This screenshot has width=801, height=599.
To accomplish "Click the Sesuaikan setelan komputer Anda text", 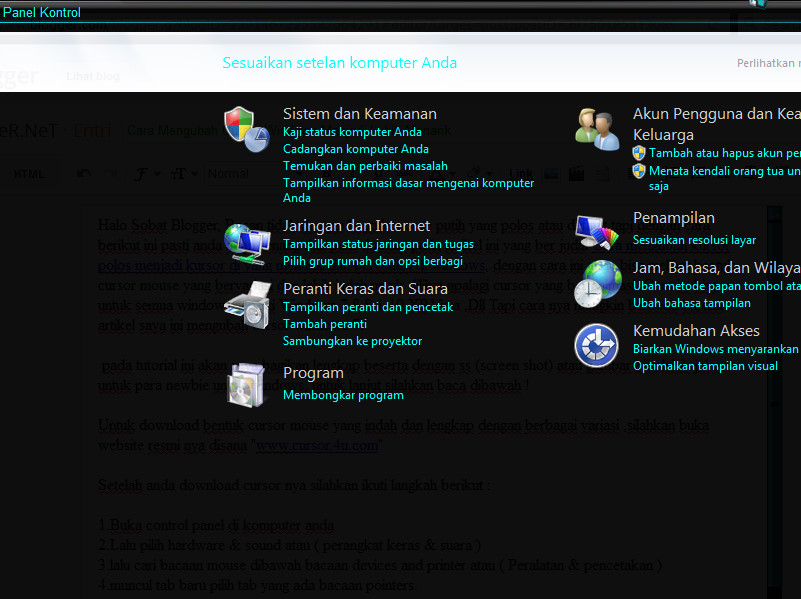I will (x=340, y=63).
